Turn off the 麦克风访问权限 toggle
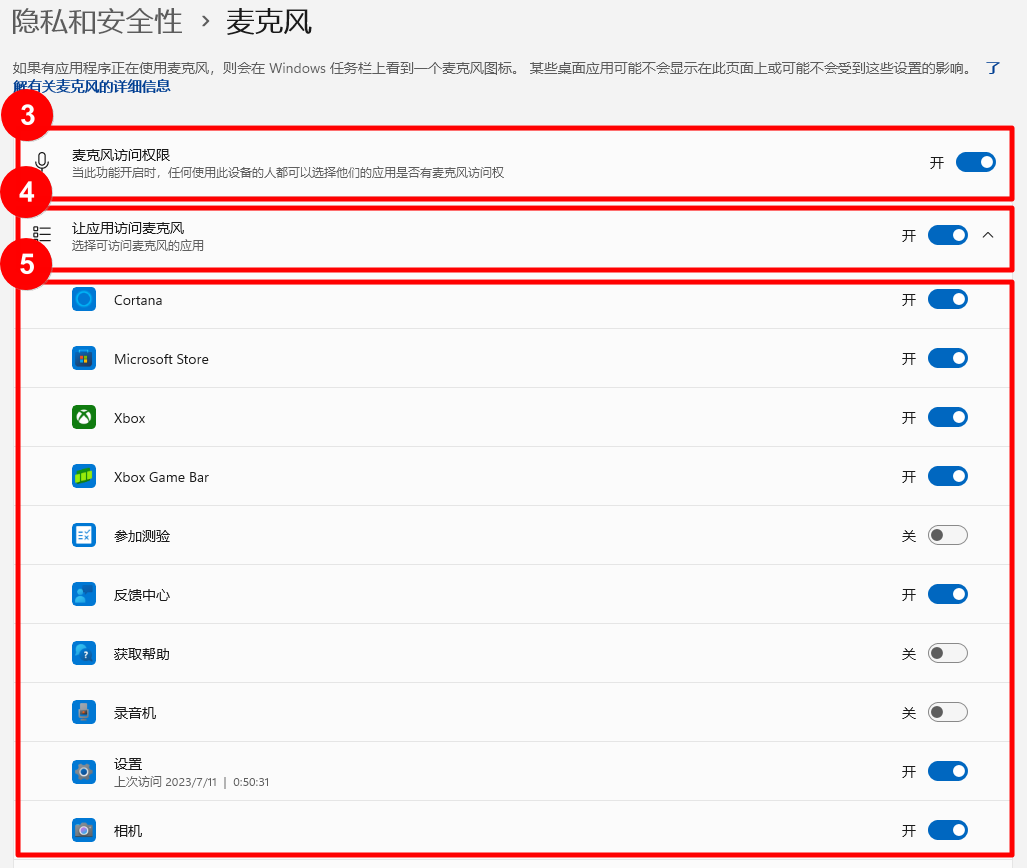 coord(975,162)
